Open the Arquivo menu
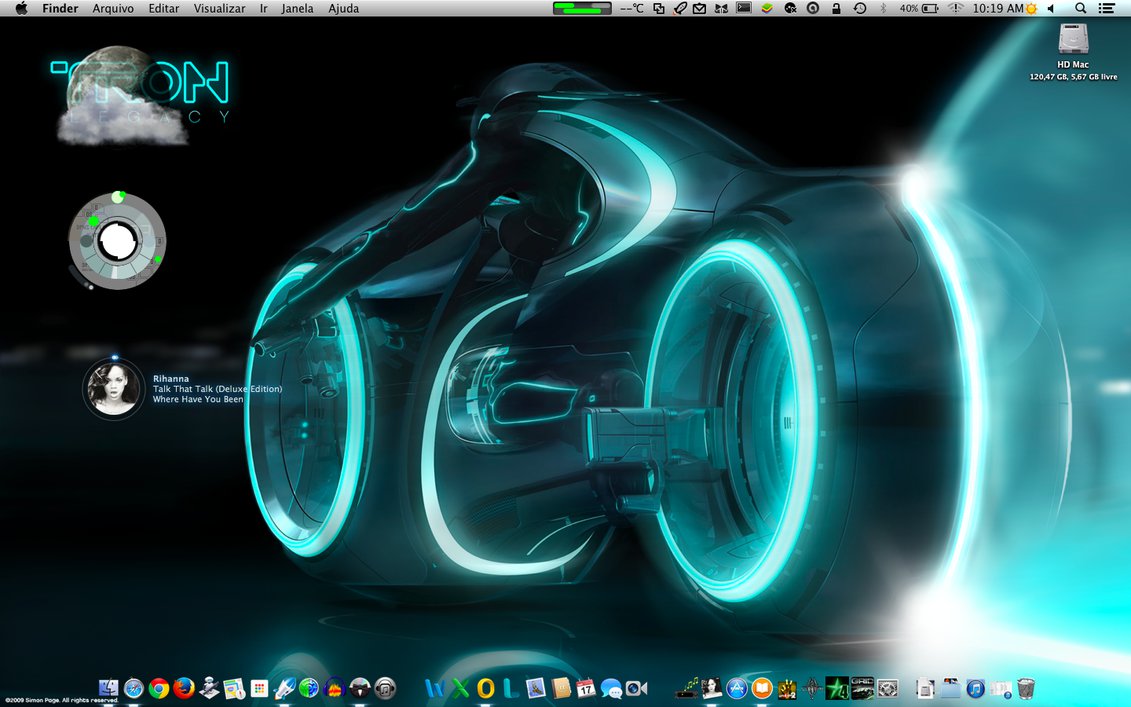 (x=113, y=8)
